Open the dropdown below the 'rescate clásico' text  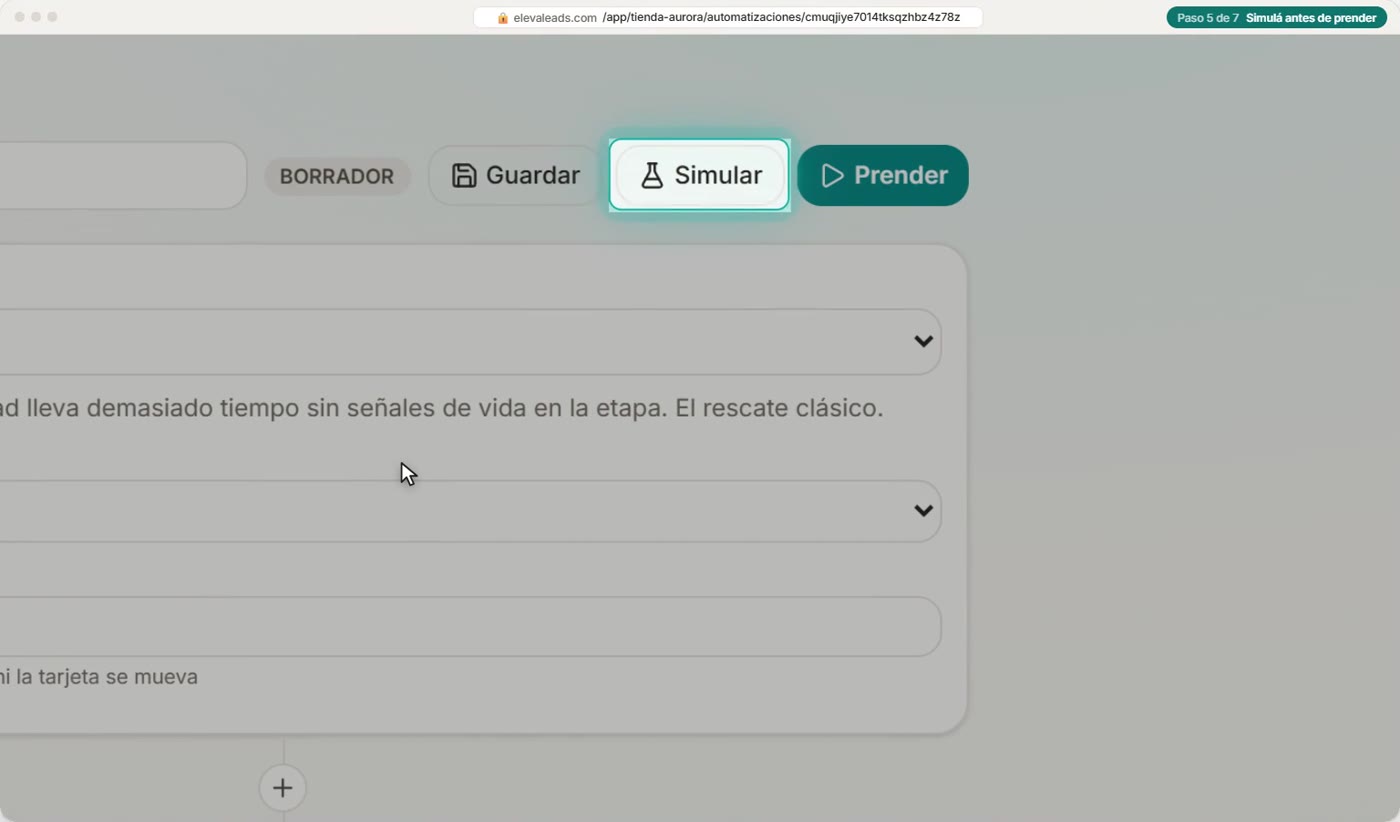pyautogui.click(x=470, y=511)
